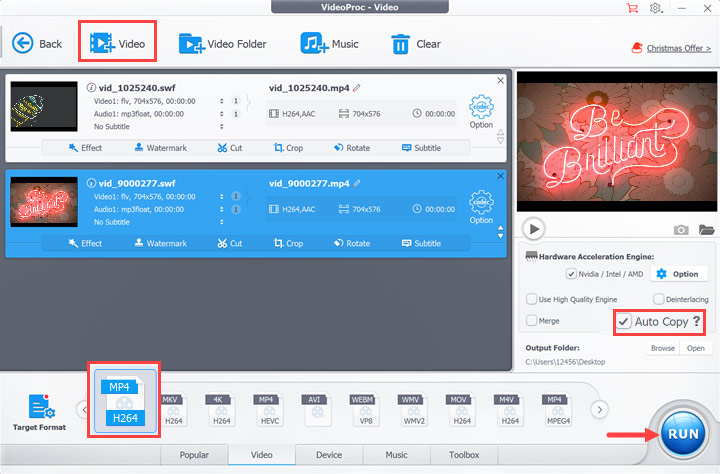The height and width of the screenshot is (474, 720).
Task: Apply Effect to vid_1025240
Action: 85,148
